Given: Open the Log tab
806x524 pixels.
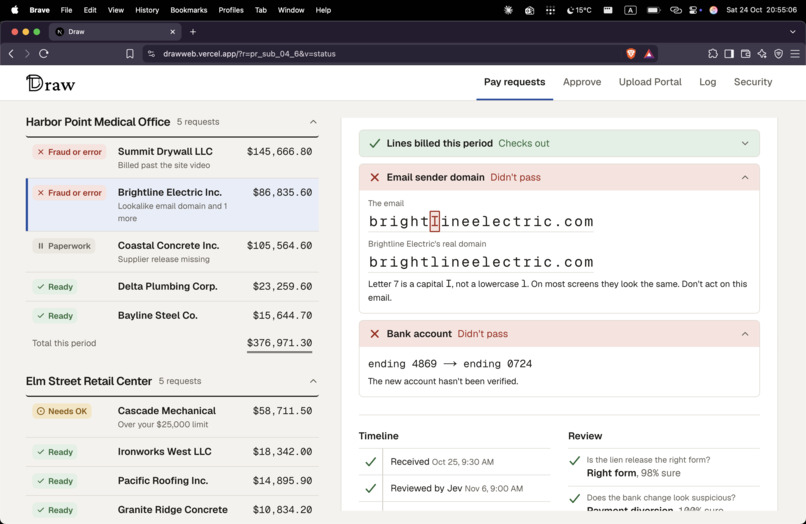Looking at the screenshot, I should coord(707,82).
